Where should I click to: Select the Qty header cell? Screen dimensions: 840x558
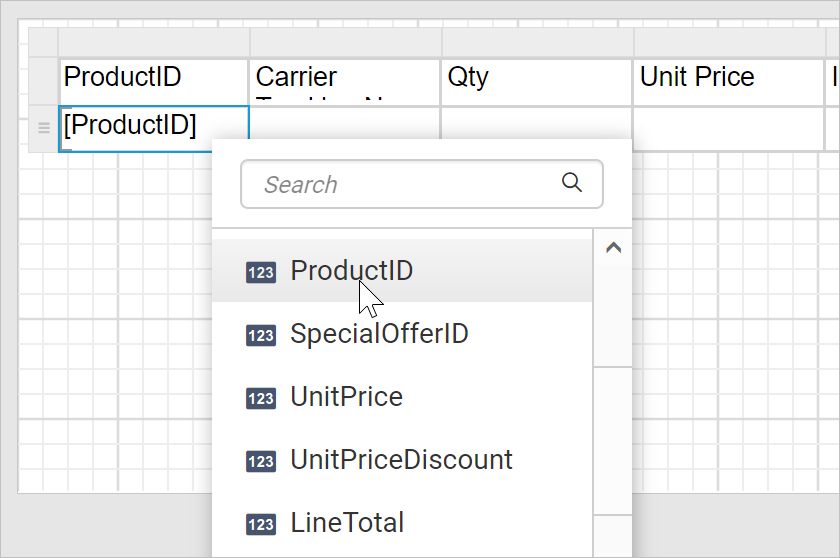[536, 82]
